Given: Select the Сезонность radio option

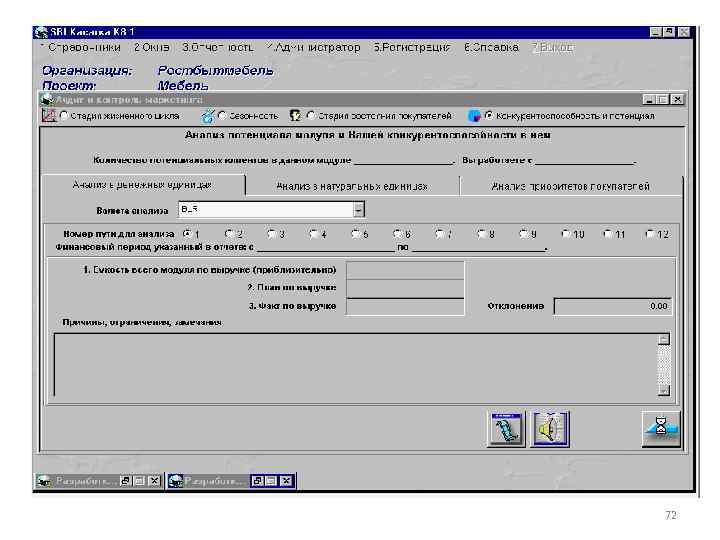Looking at the screenshot, I should (x=222, y=116).
